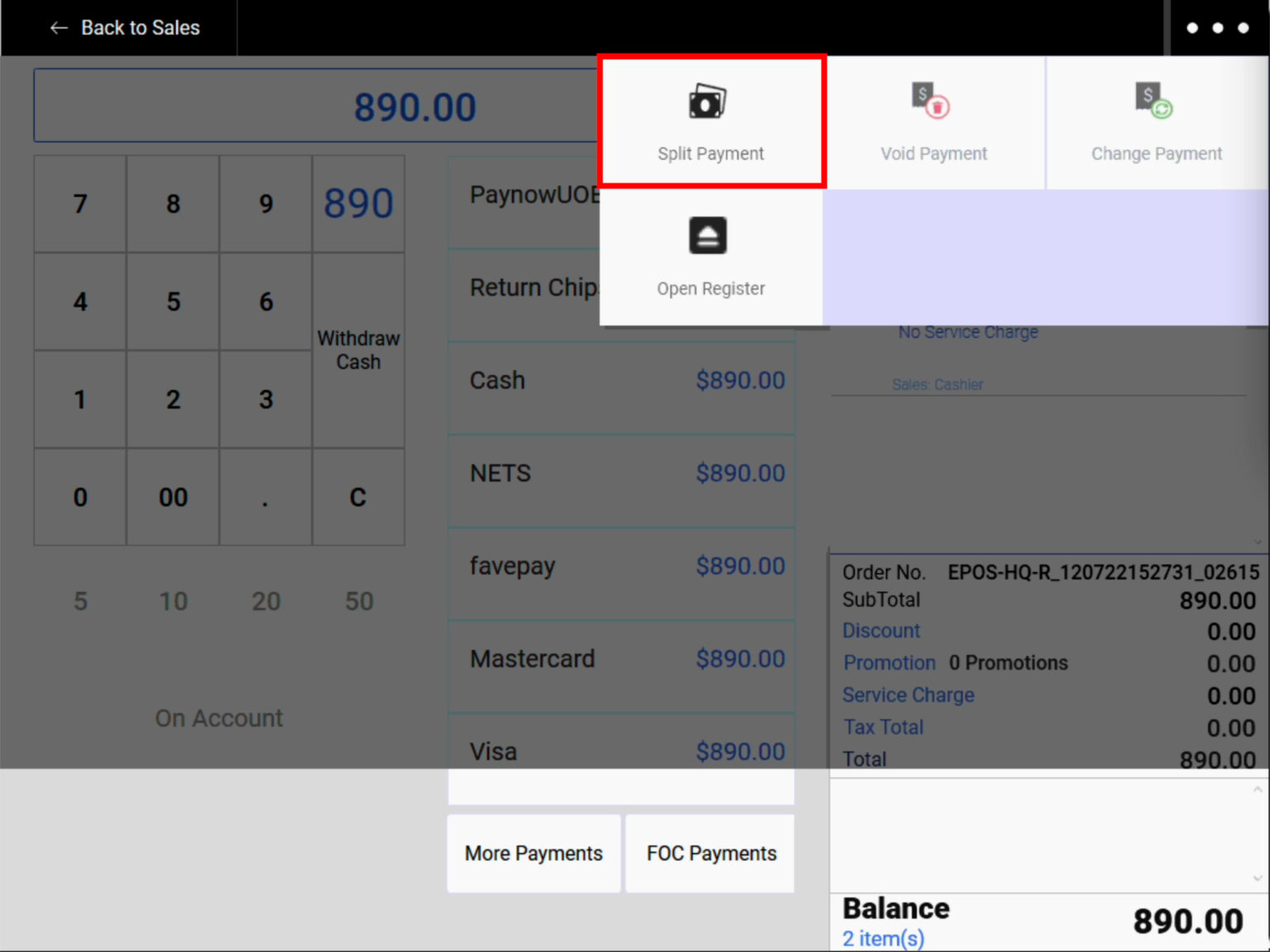
Task: Charge the sale On Account
Action: (x=218, y=717)
